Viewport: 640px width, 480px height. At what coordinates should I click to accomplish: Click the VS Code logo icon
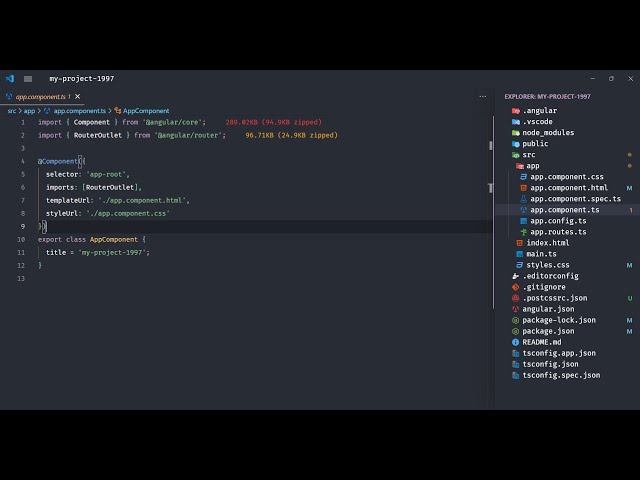pos(10,78)
